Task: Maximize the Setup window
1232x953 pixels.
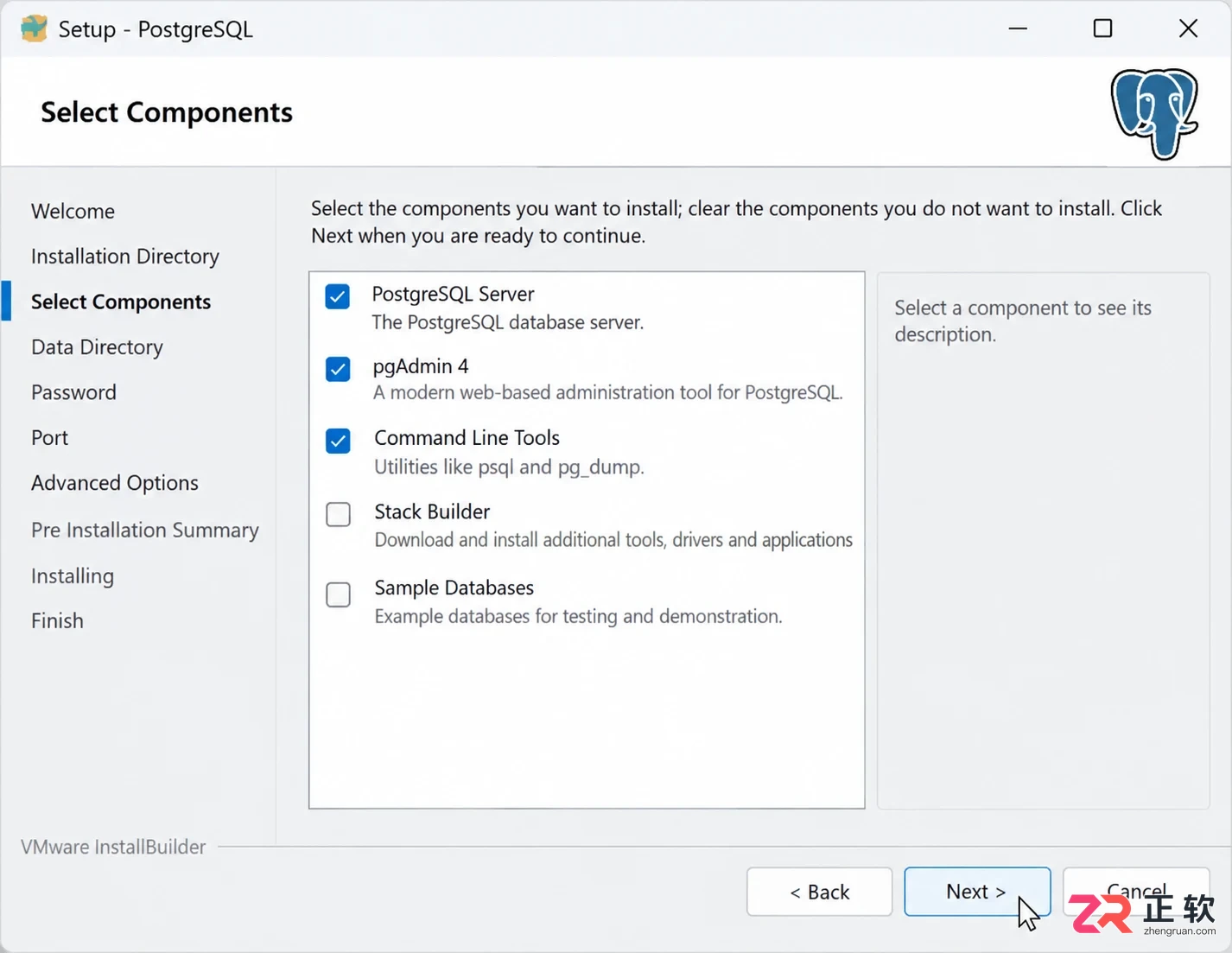Action: pyautogui.click(x=1102, y=29)
